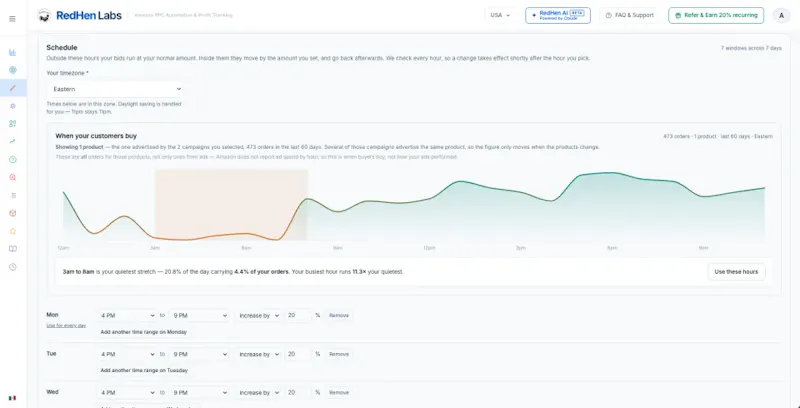Remove the Monday time range
The height and width of the screenshot is (408, 800).
coord(339,316)
